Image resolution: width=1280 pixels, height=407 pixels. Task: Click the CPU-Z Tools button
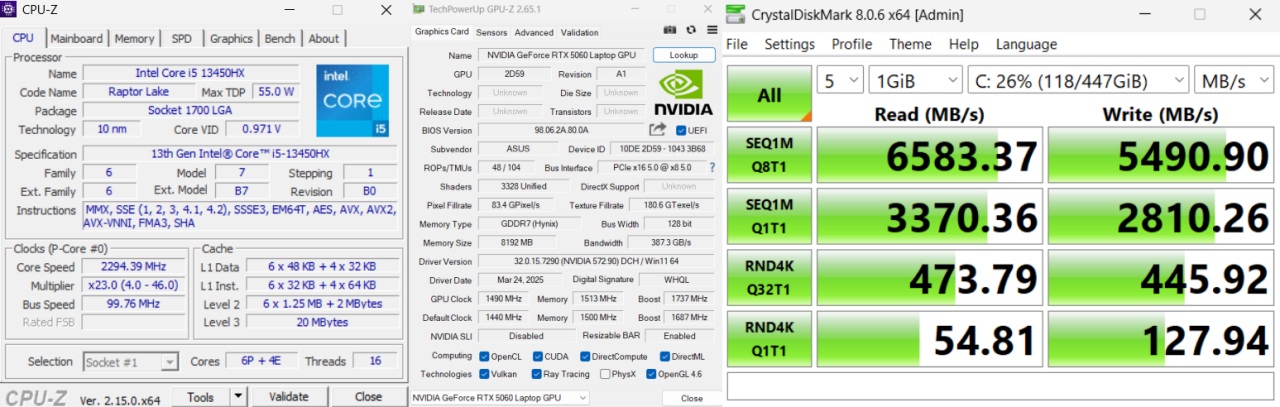tap(200, 397)
